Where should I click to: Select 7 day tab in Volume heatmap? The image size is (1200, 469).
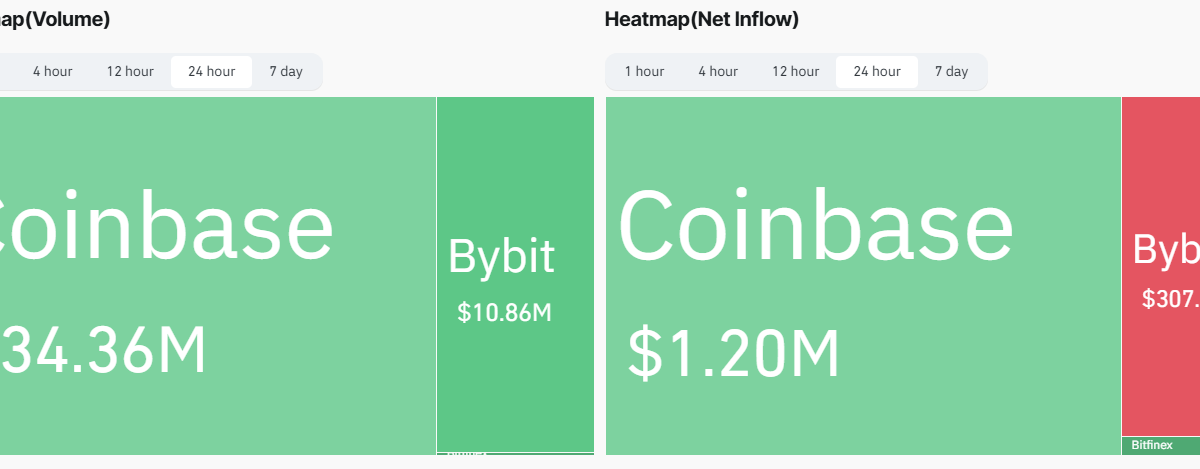(x=286, y=71)
